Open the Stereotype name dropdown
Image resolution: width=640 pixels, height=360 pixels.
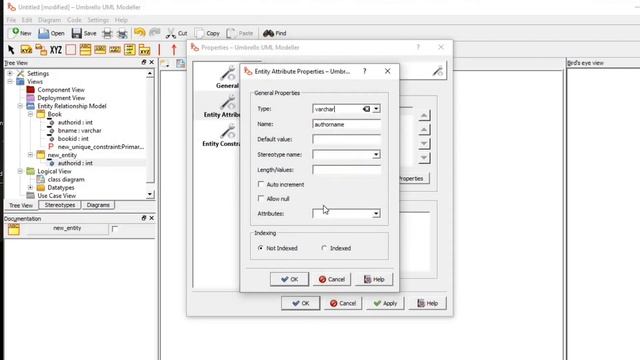pyautogui.click(x=376, y=155)
